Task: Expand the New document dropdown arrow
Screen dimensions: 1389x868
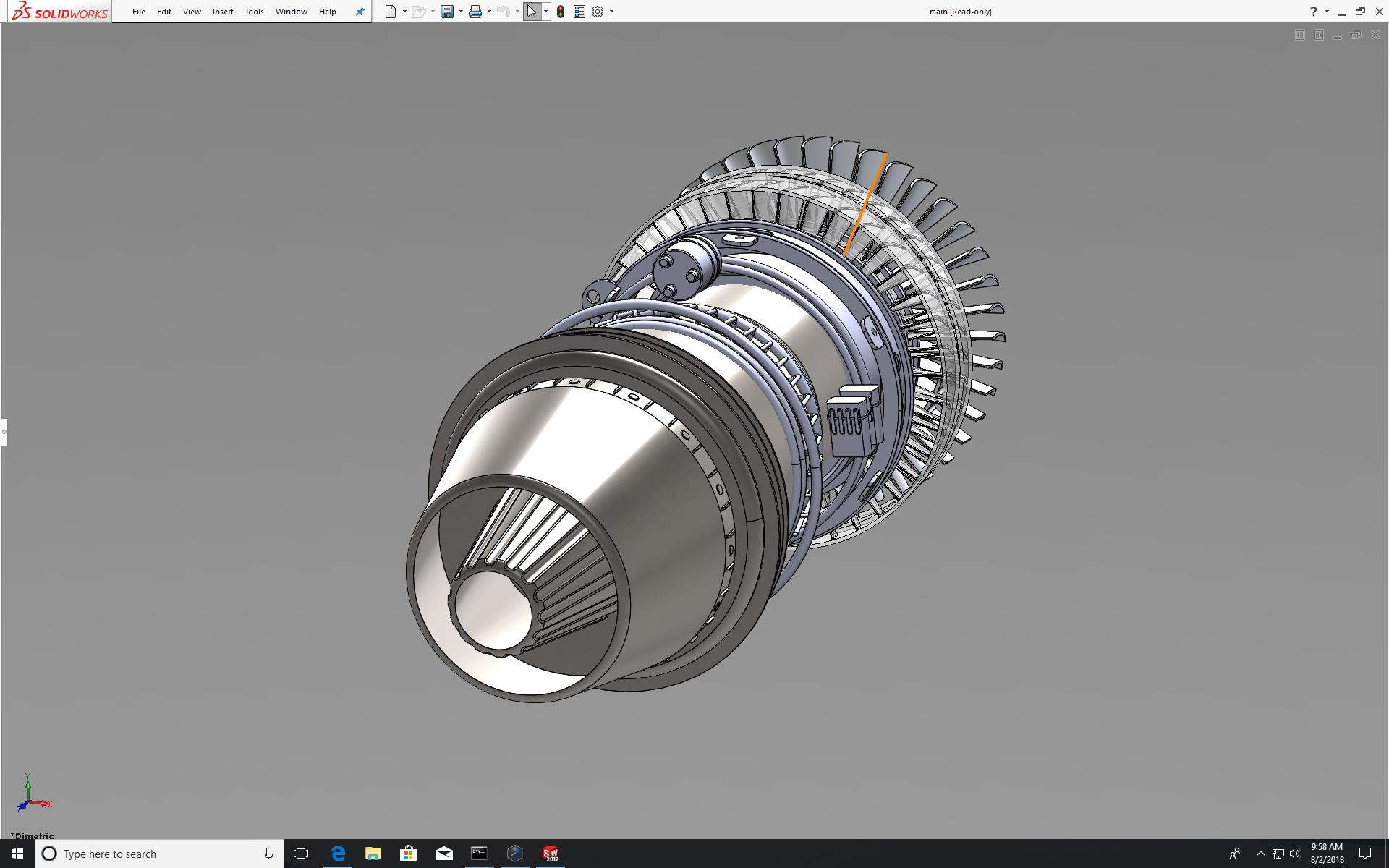Action: [x=404, y=12]
